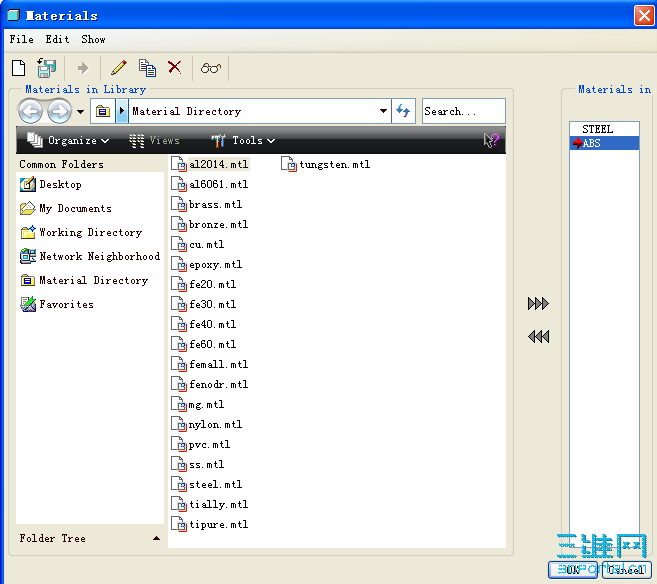Screen dimensions: 657x584
Task: Click the save material to library icon
Action: click(x=47, y=68)
